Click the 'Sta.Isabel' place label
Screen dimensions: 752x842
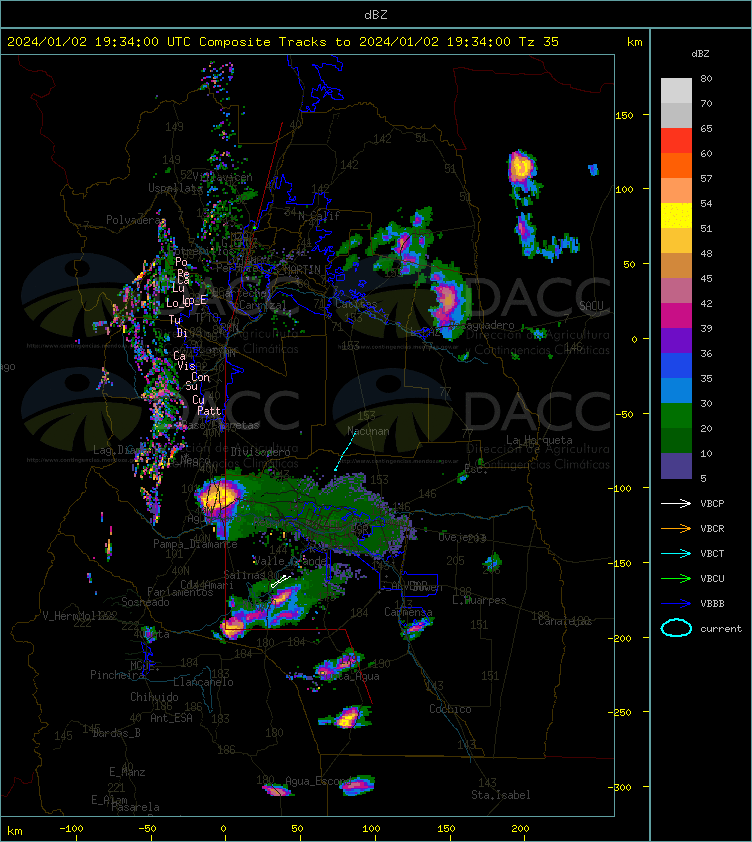tap(501, 795)
